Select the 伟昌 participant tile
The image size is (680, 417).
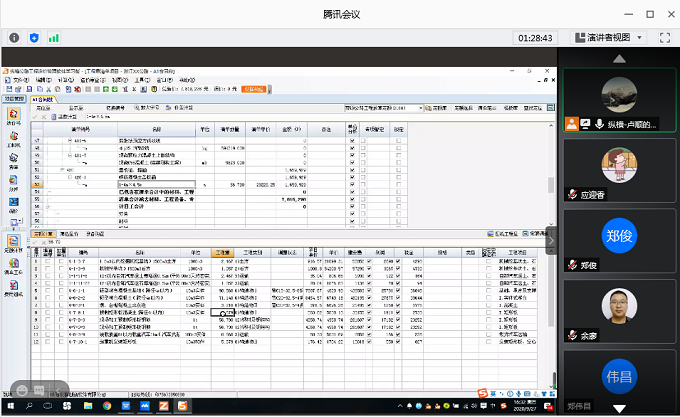pos(619,381)
